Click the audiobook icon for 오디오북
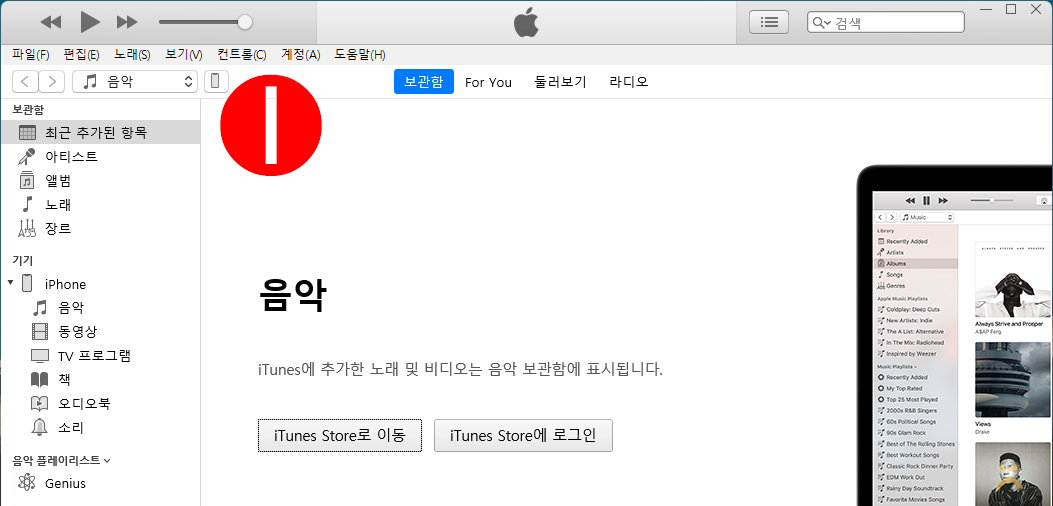Viewport: 1053px width, 506px height. click(40, 403)
